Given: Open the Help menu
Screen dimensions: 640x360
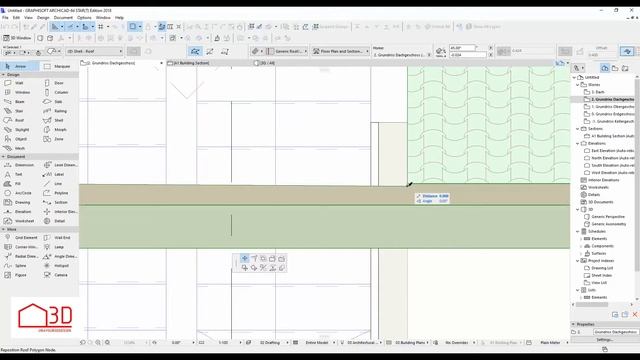Looking at the screenshot, I should coord(119,18).
